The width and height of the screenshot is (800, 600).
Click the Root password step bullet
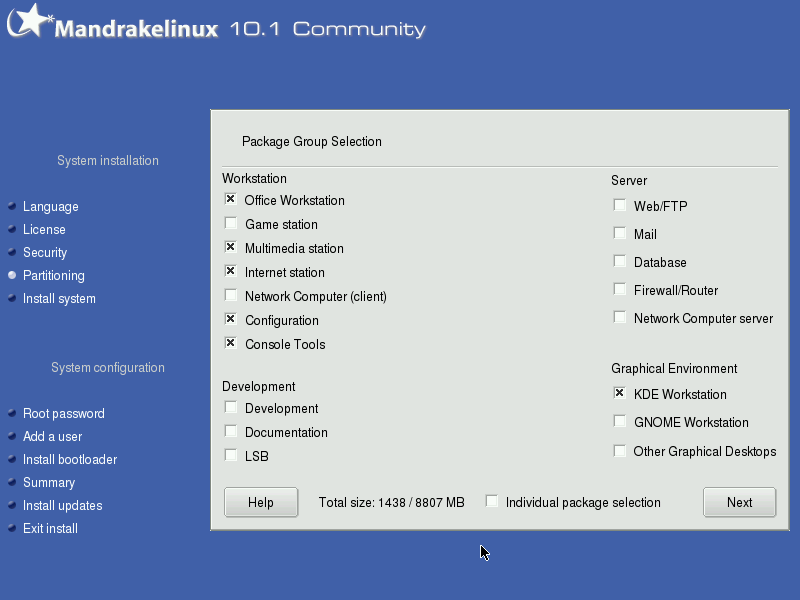click(12, 413)
